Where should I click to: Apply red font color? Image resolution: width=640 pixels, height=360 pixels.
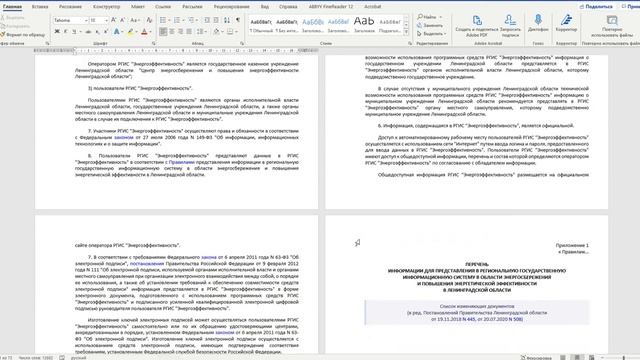(x=144, y=31)
